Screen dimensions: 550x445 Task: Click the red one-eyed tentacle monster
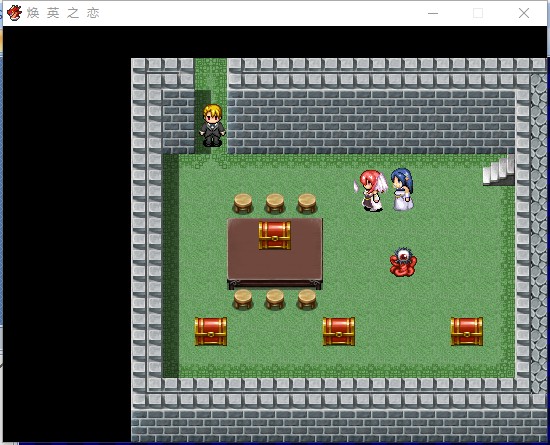click(x=403, y=262)
